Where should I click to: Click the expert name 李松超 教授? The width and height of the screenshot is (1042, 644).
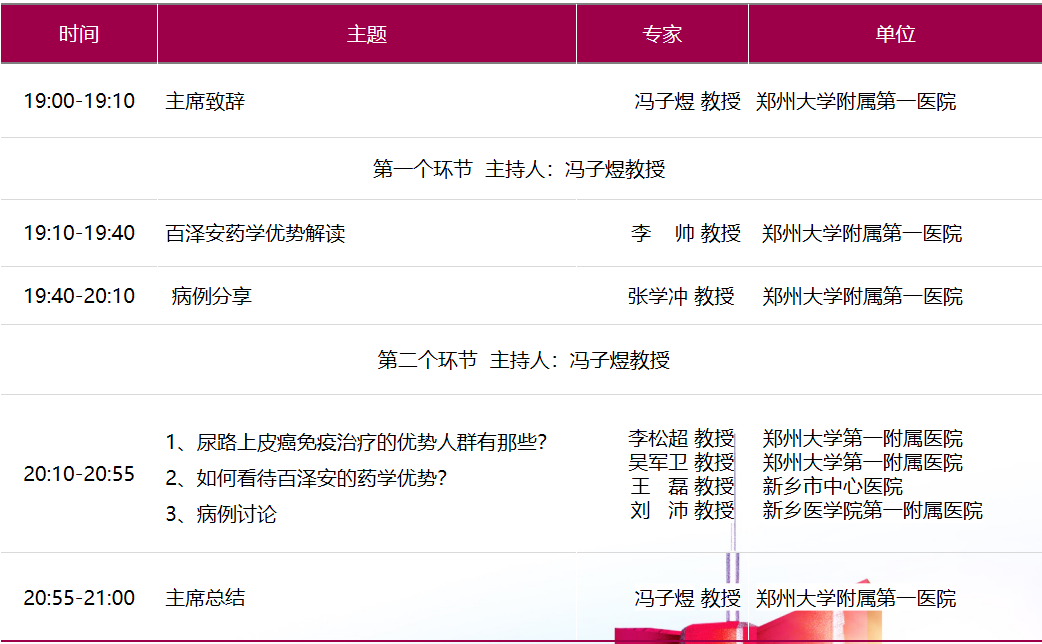pyautogui.click(x=681, y=438)
